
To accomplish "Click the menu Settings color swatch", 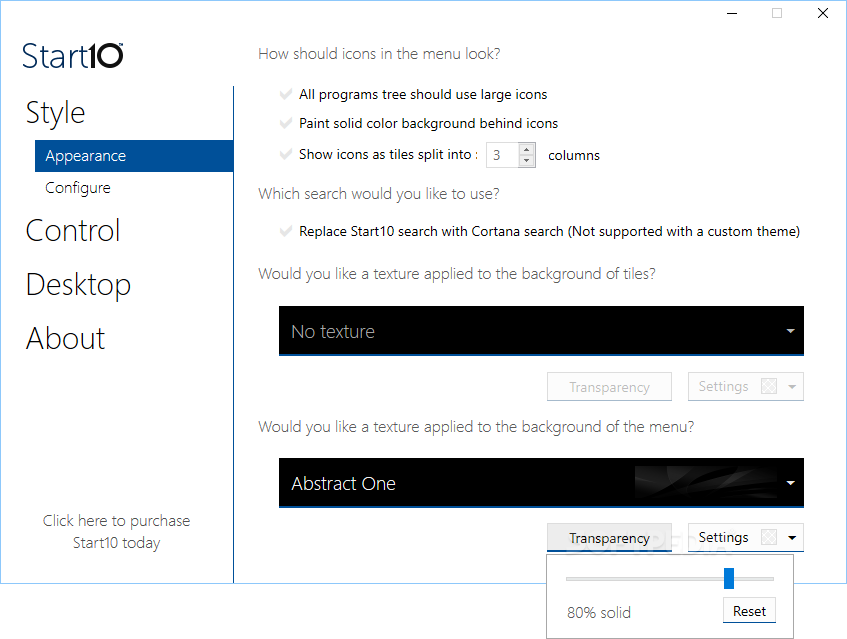I will pos(769,537).
